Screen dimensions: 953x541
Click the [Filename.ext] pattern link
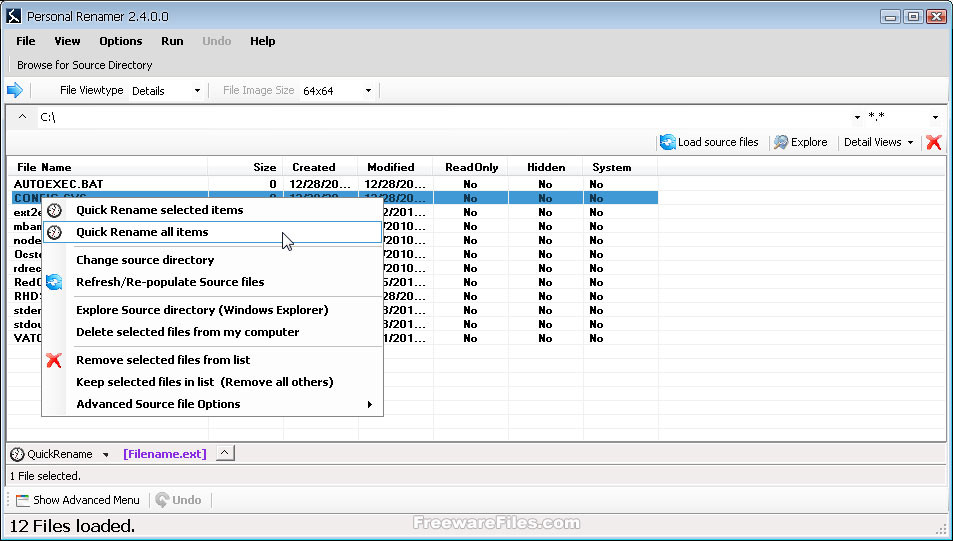coord(165,454)
